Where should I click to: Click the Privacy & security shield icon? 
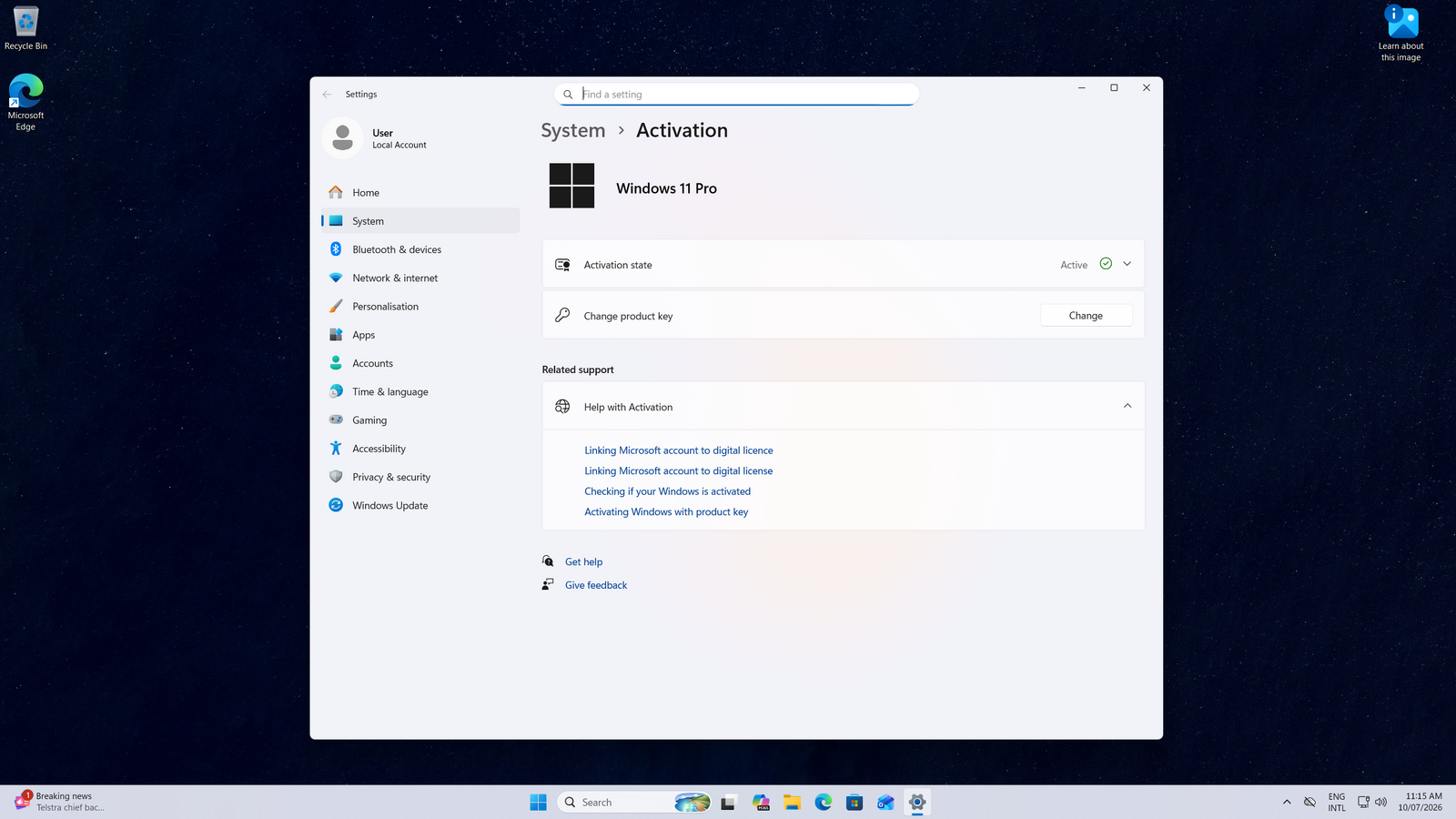click(336, 477)
